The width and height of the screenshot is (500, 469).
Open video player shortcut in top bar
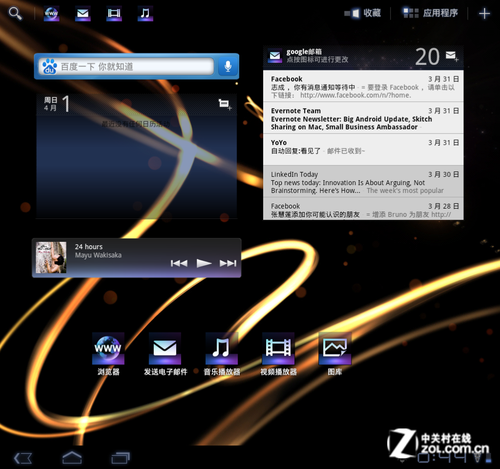114,14
